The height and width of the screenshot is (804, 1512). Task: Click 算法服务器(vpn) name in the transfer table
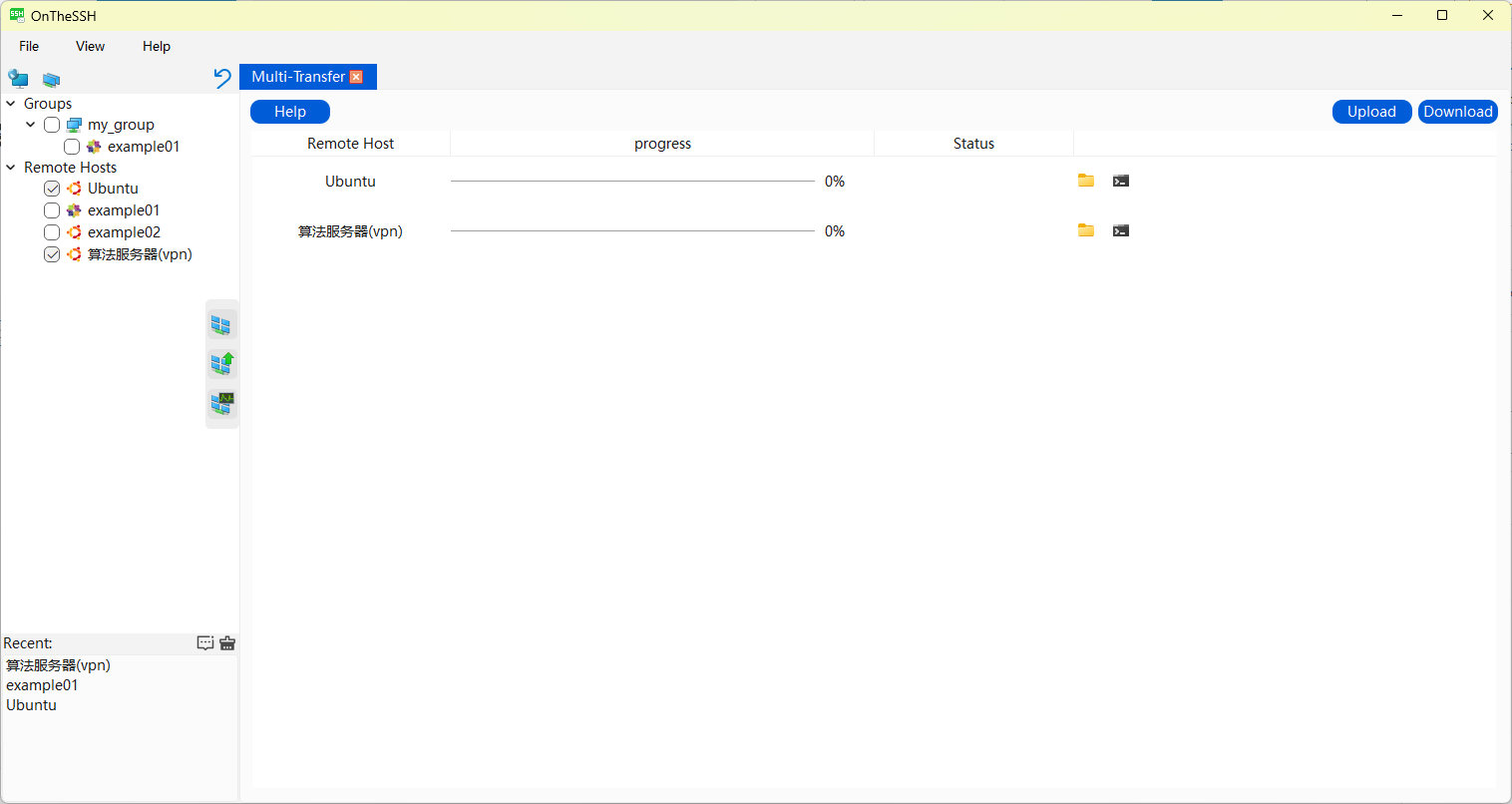pyautogui.click(x=350, y=231)
